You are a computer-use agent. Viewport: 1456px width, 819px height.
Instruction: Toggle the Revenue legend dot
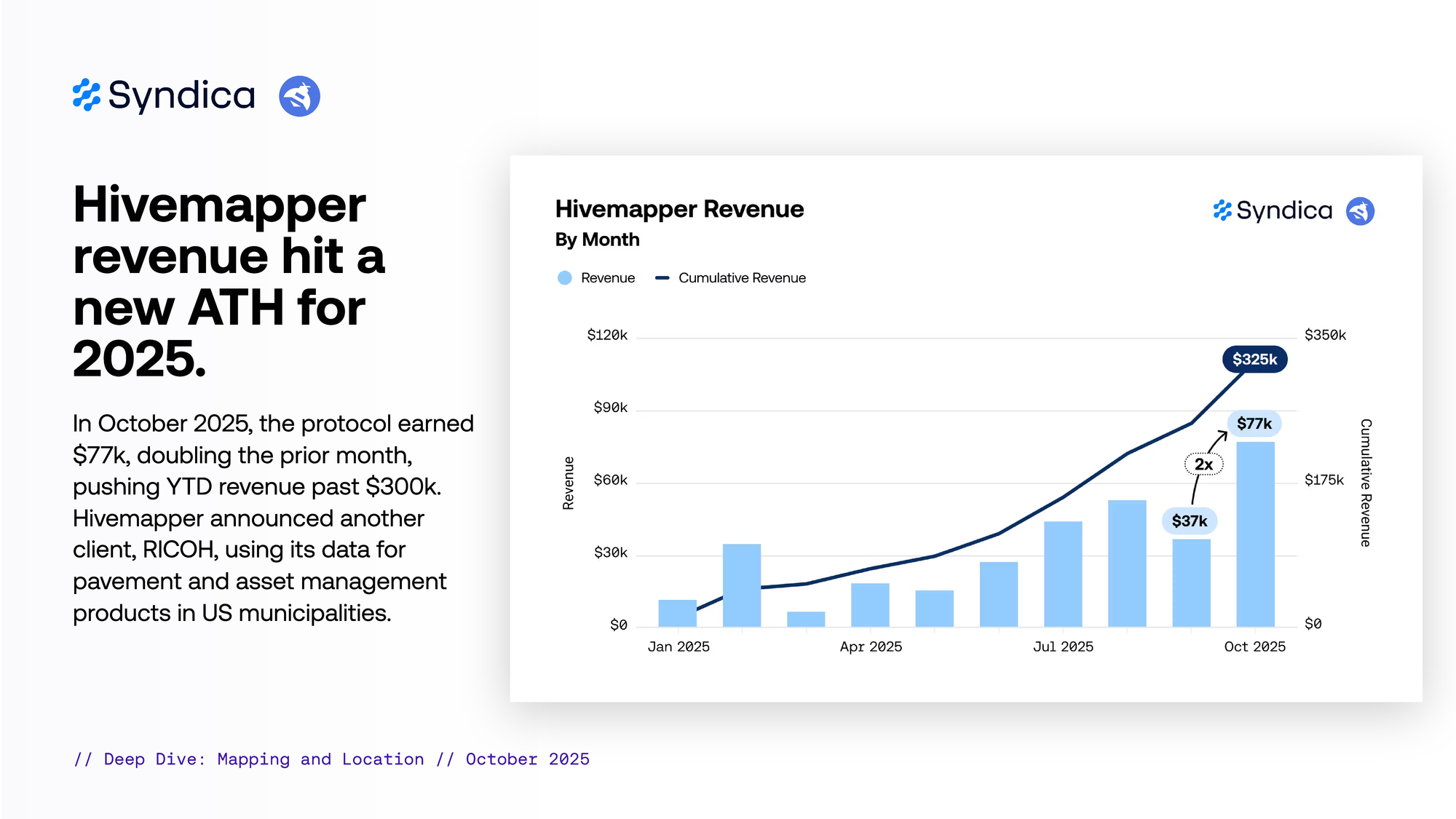click(x=564, y=278)
